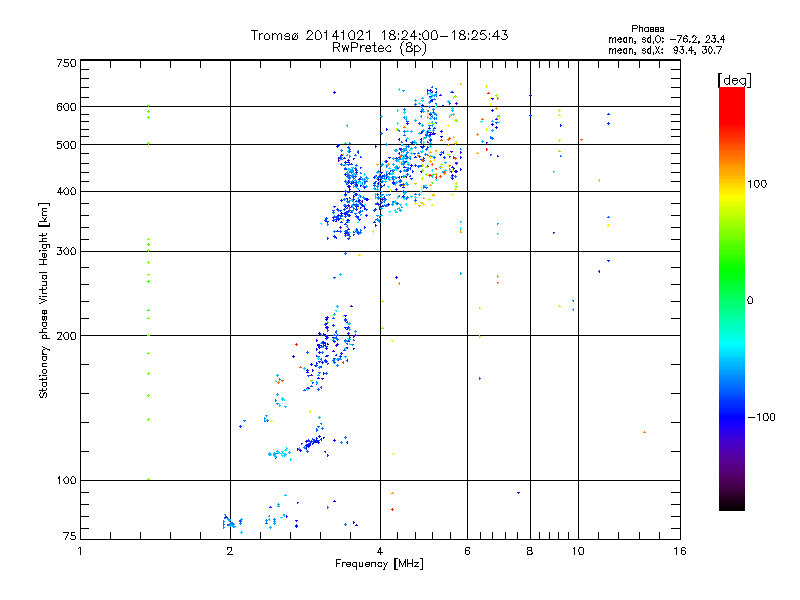Image resolution: width=800 pixels, height=600 pixels.
Task: Click the '[deg]' colorbar unit label
Action: coord(734,80)
